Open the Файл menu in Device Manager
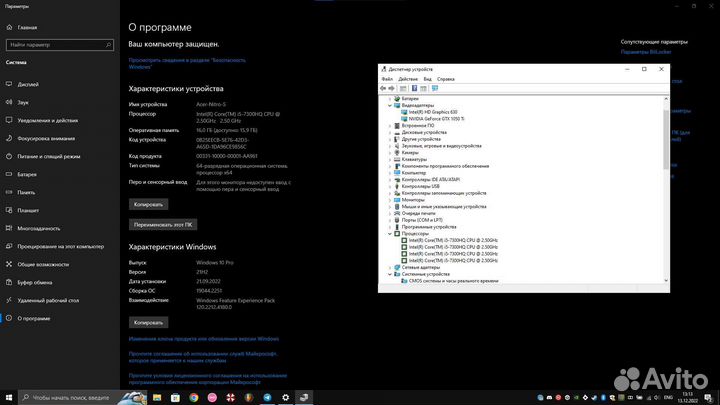This screenshot has width=720, height=405. tap(387, 79)
